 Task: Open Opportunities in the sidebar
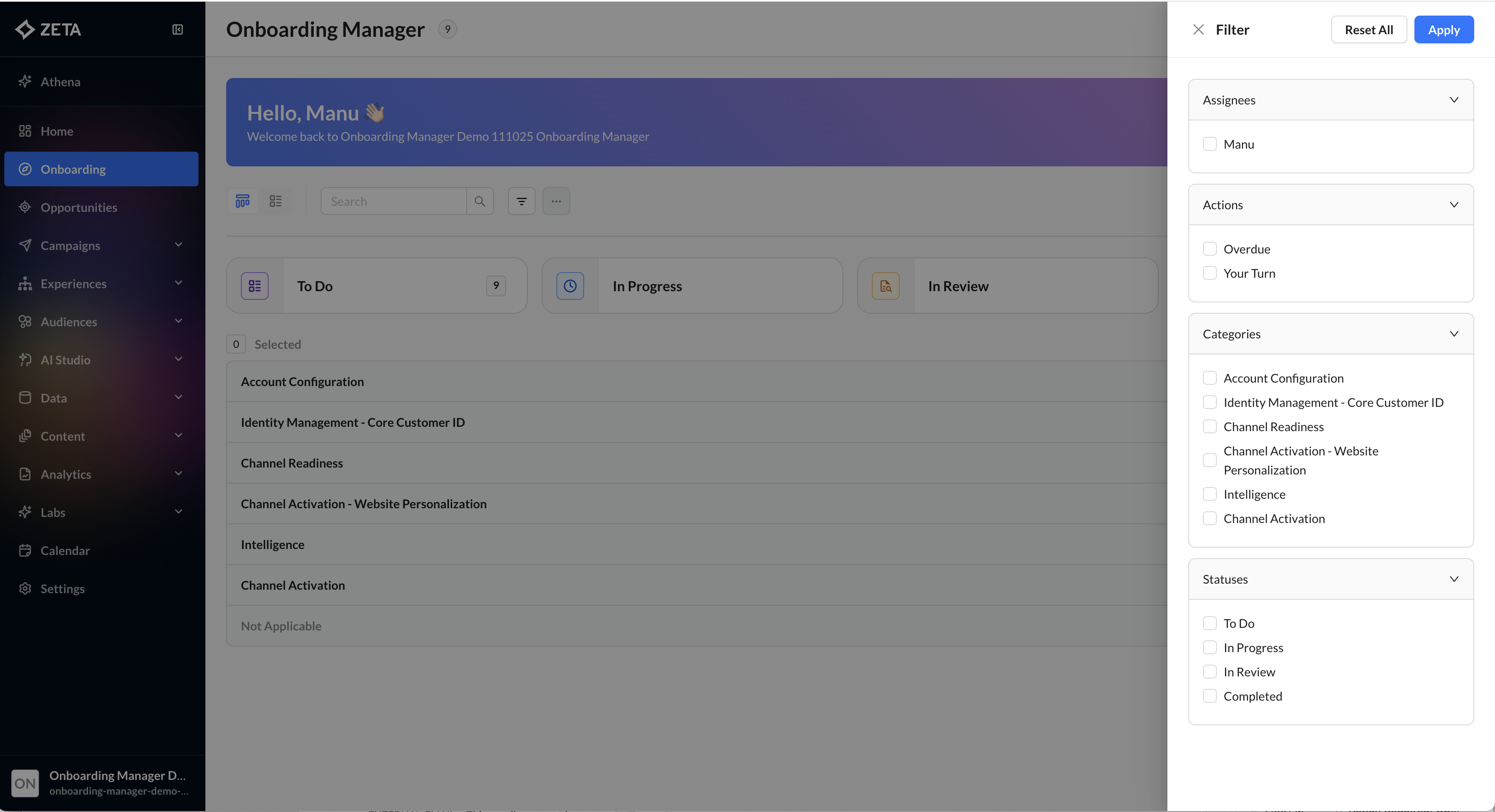tap(79, 207)
